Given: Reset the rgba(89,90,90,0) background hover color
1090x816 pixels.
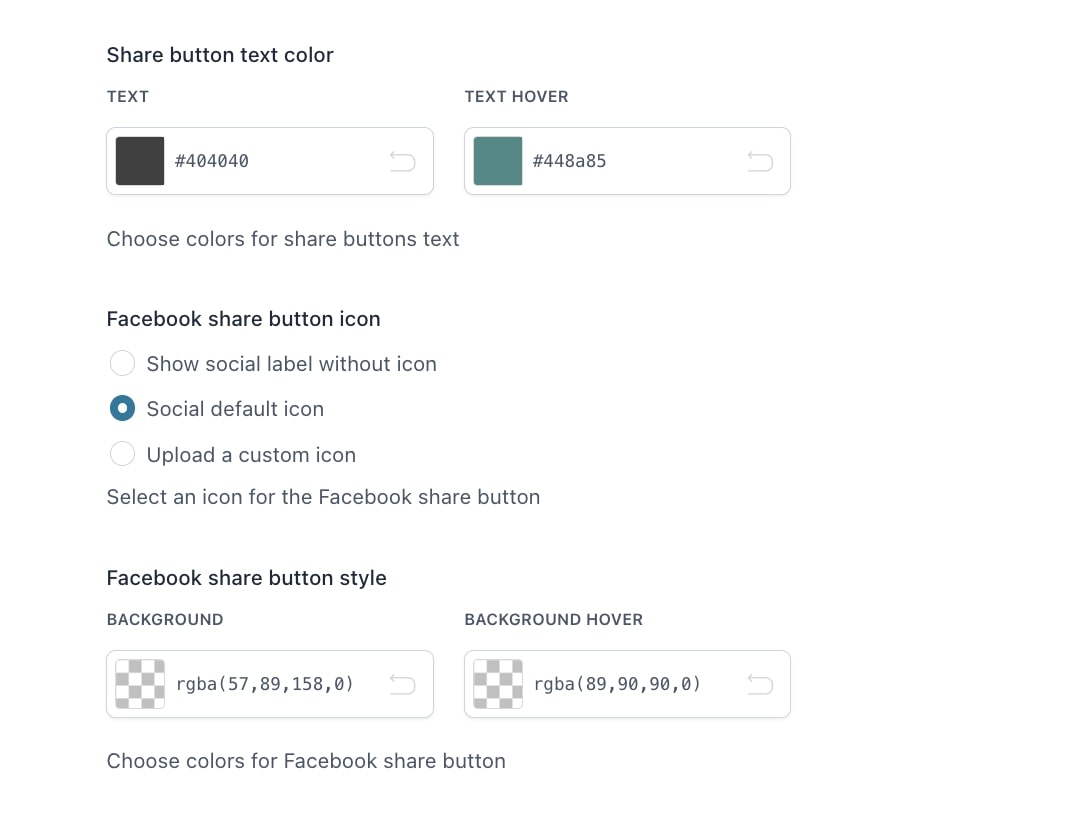Looking at the screenshot, I should click(x=760, y=685).
